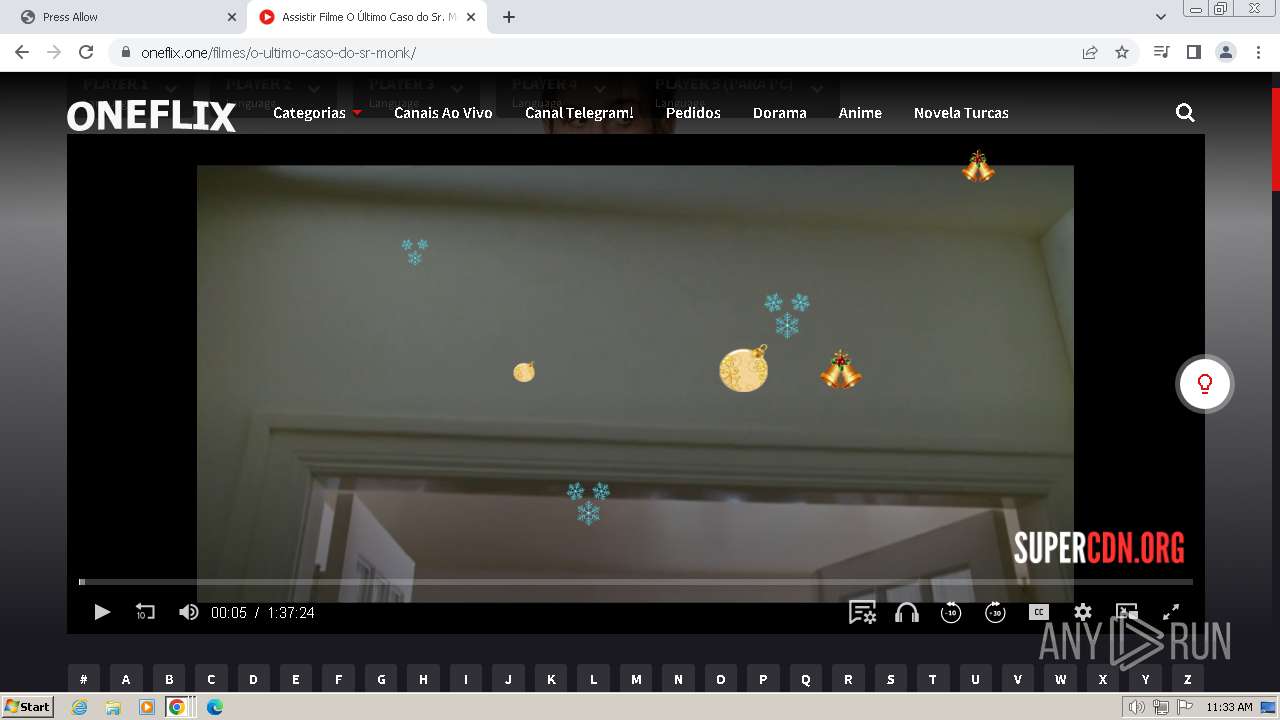Filter titles by letter W
Screen dimensions: 1280x720
pos(1061,679)
